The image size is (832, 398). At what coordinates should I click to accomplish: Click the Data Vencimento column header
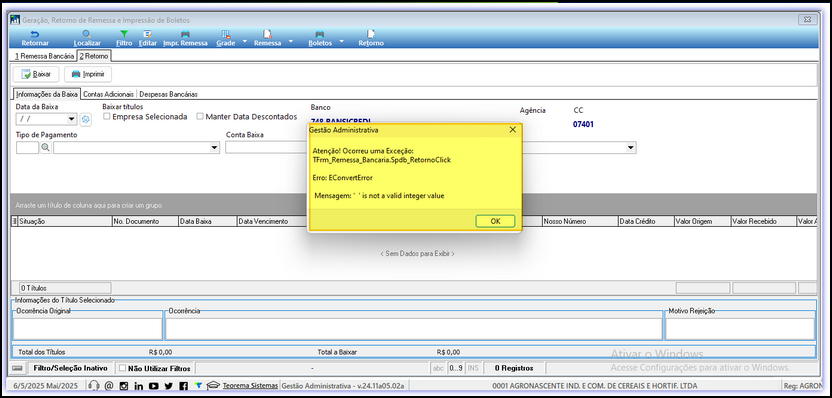point(272,221)
